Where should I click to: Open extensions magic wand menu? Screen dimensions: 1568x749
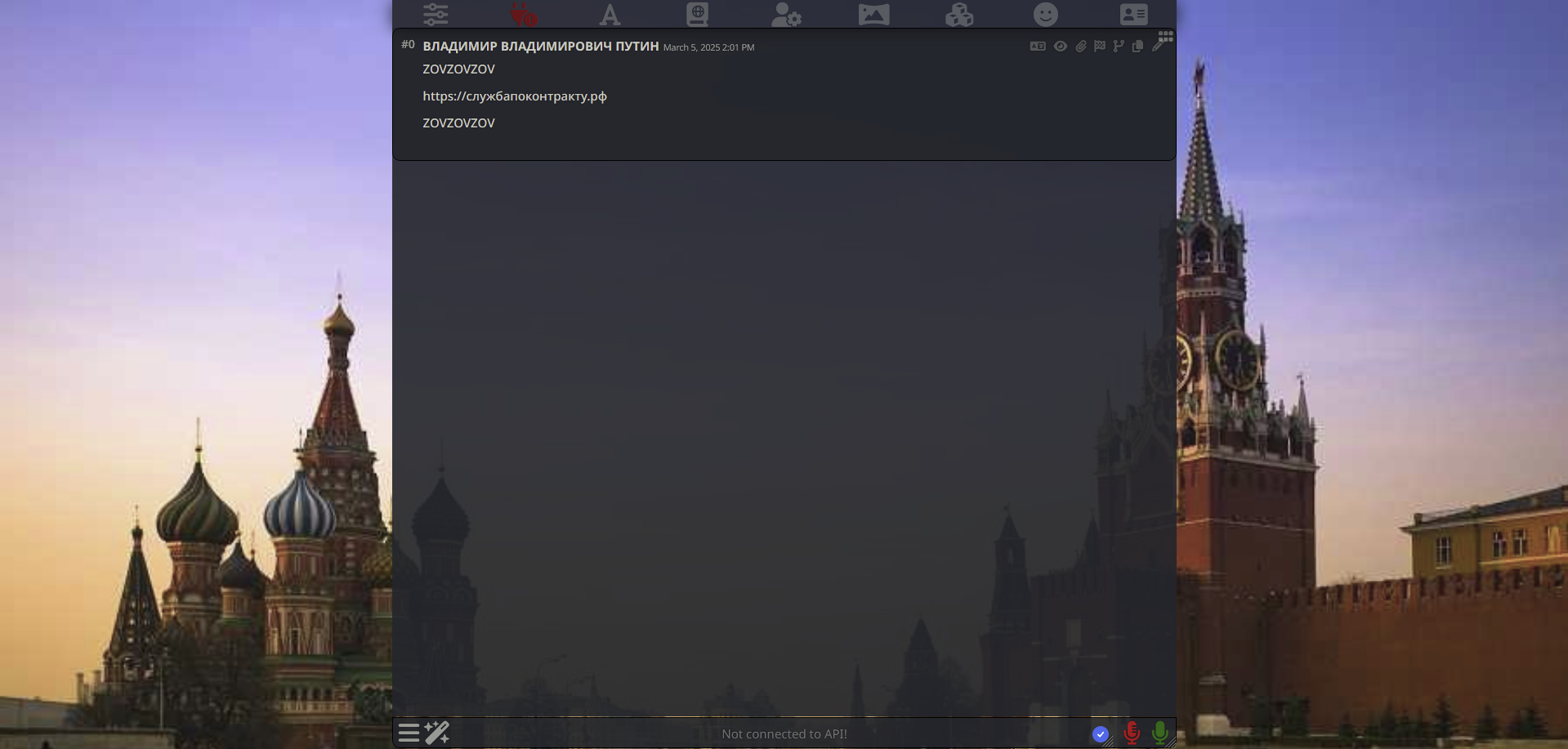tap(437, 733)
